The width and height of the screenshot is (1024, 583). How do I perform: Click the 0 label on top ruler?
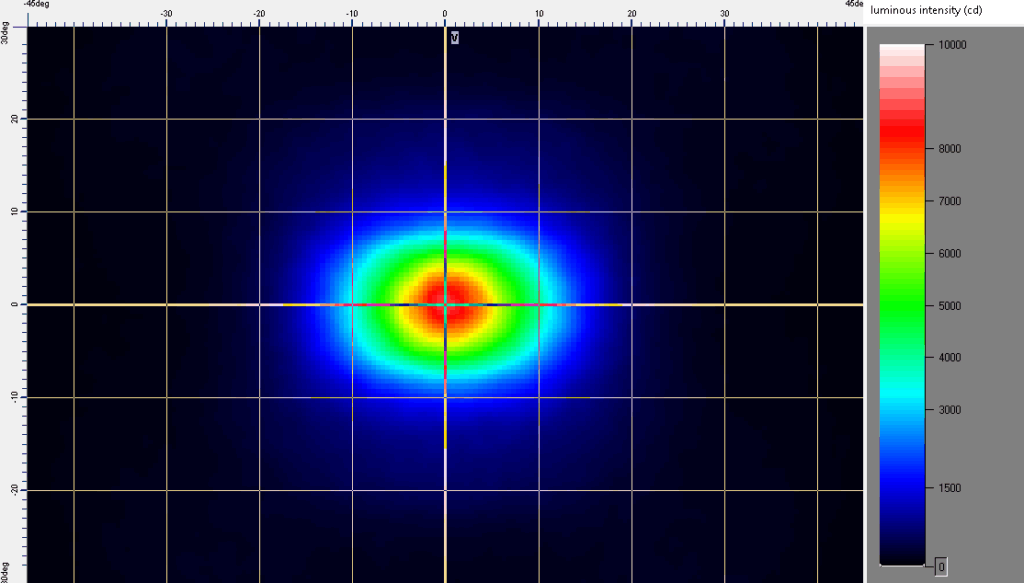tap(445, 15)
